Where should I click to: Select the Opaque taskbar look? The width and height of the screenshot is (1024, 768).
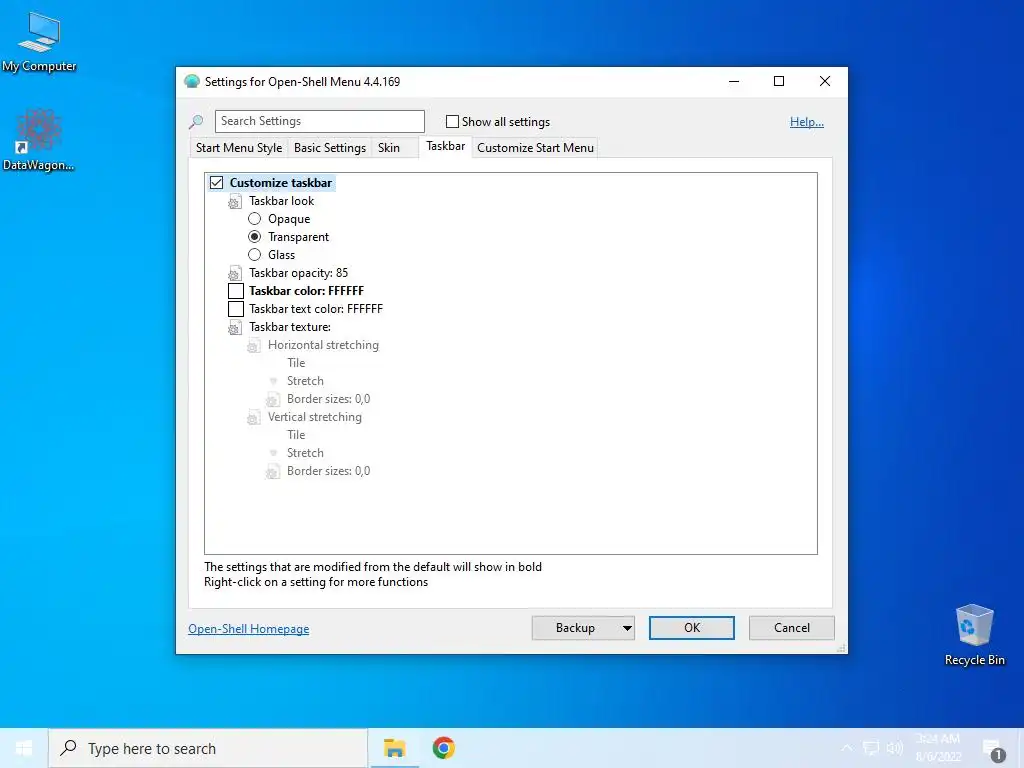(255, 219)
